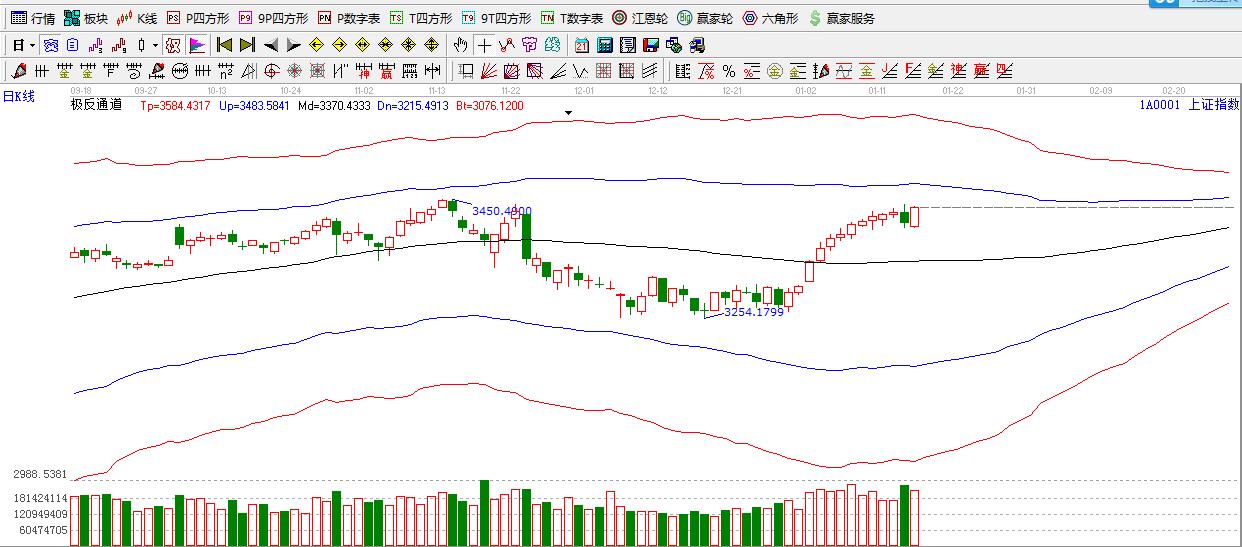Select the hand pan tool
This screenshot has width=1242, height=547.
(x=460, y=45)
